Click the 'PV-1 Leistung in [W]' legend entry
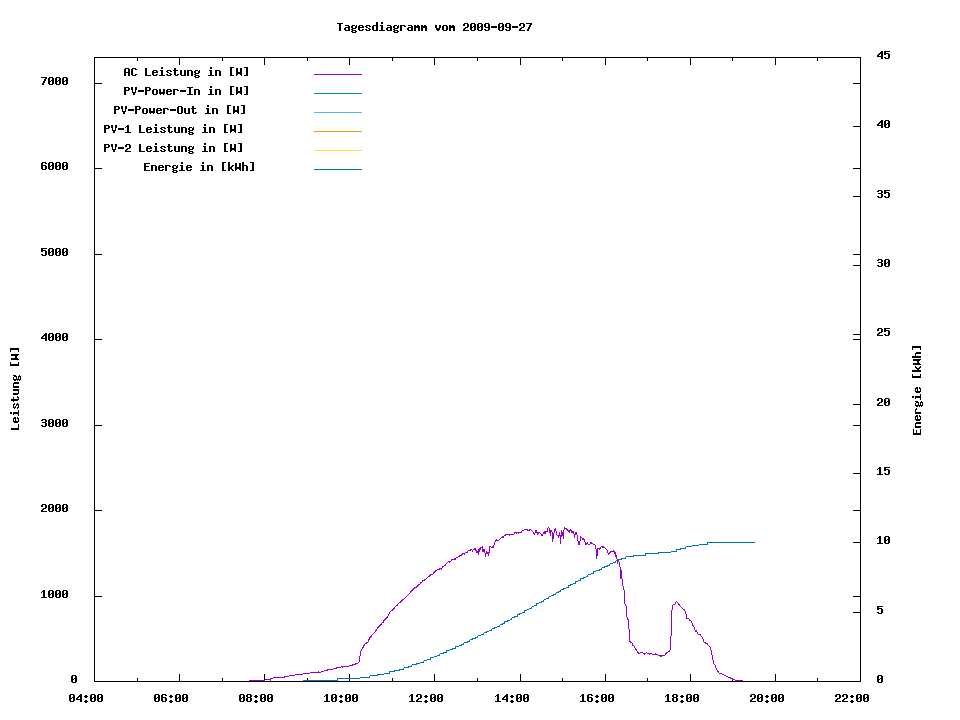This screenshot has height=720, width=960. pyautogui.click(x=173, y=129)
